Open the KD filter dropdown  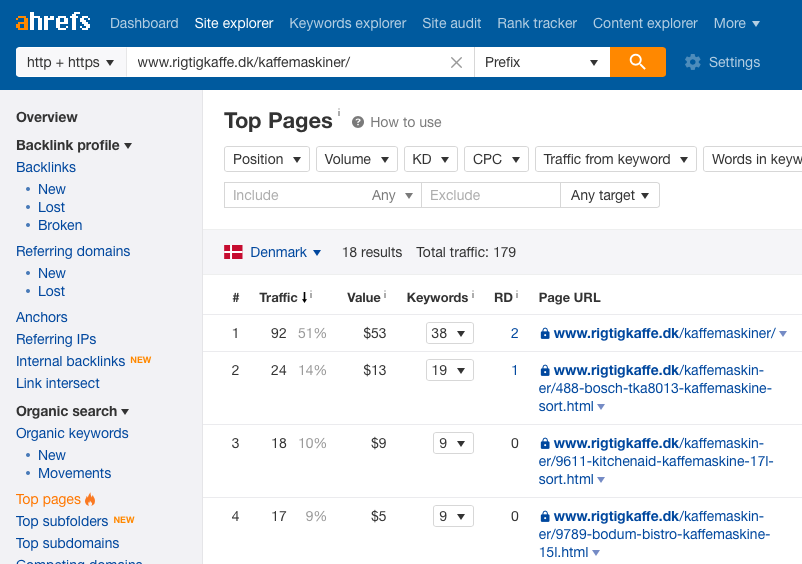click(x=431, y=159)
